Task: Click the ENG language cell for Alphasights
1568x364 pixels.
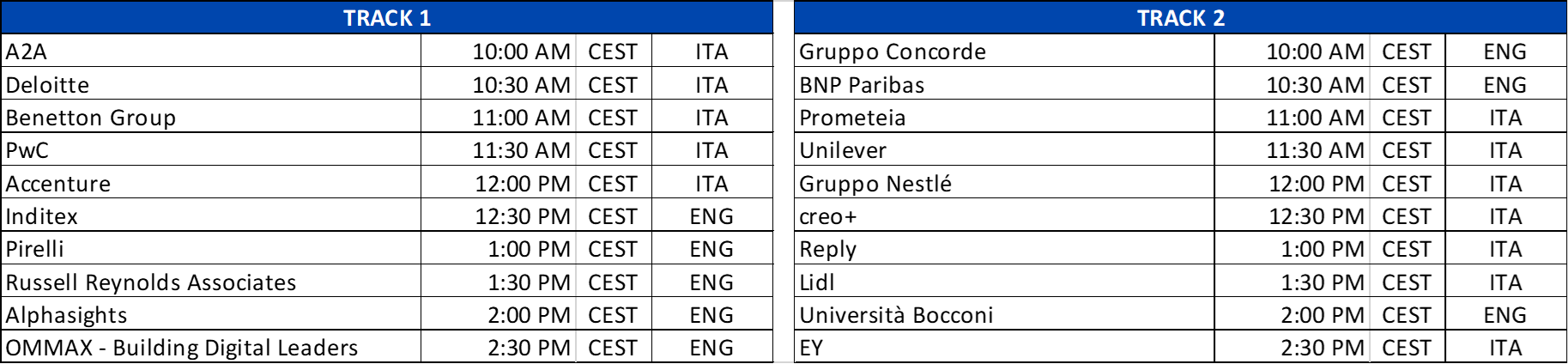Action: [711, 315]
